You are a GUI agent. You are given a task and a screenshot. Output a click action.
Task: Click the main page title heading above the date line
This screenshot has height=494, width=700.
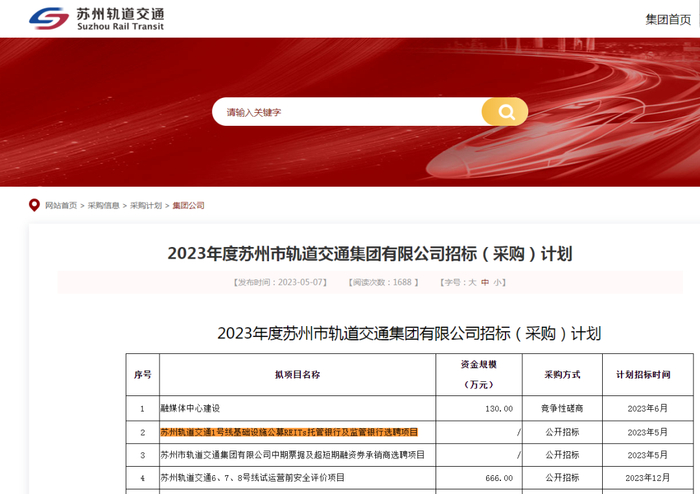[370, 253]
